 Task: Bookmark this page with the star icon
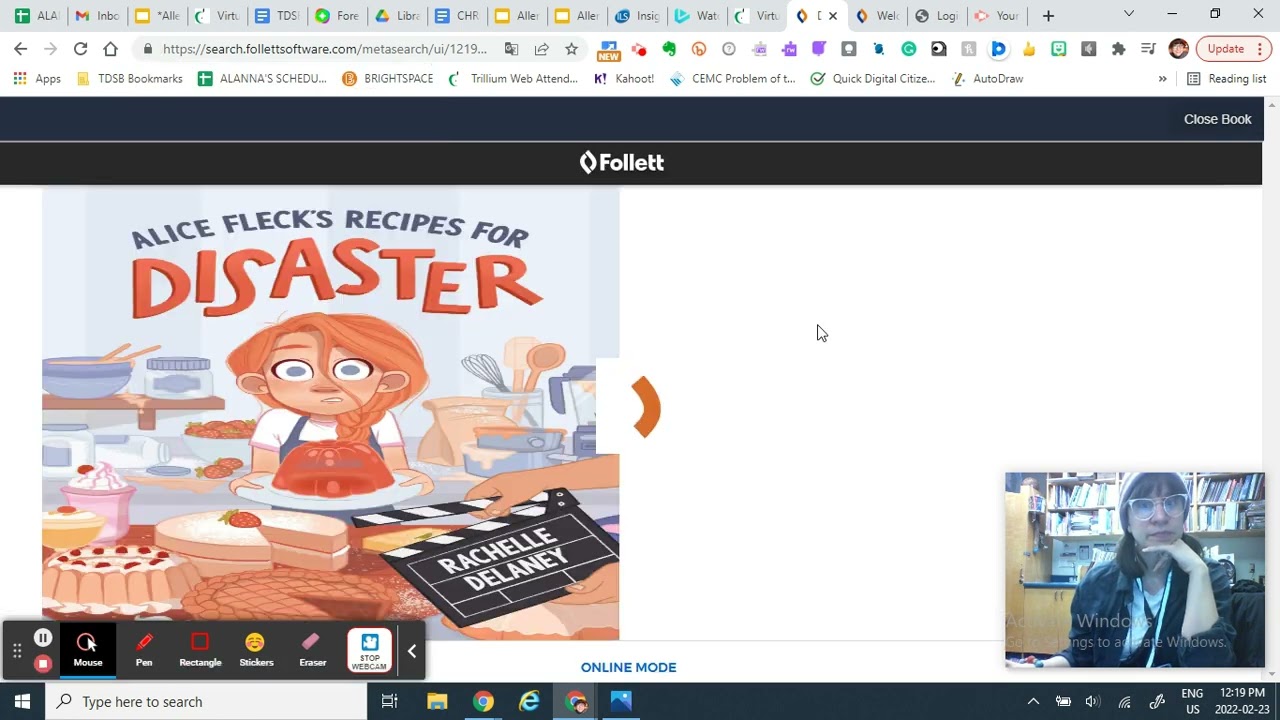(571, 48)
